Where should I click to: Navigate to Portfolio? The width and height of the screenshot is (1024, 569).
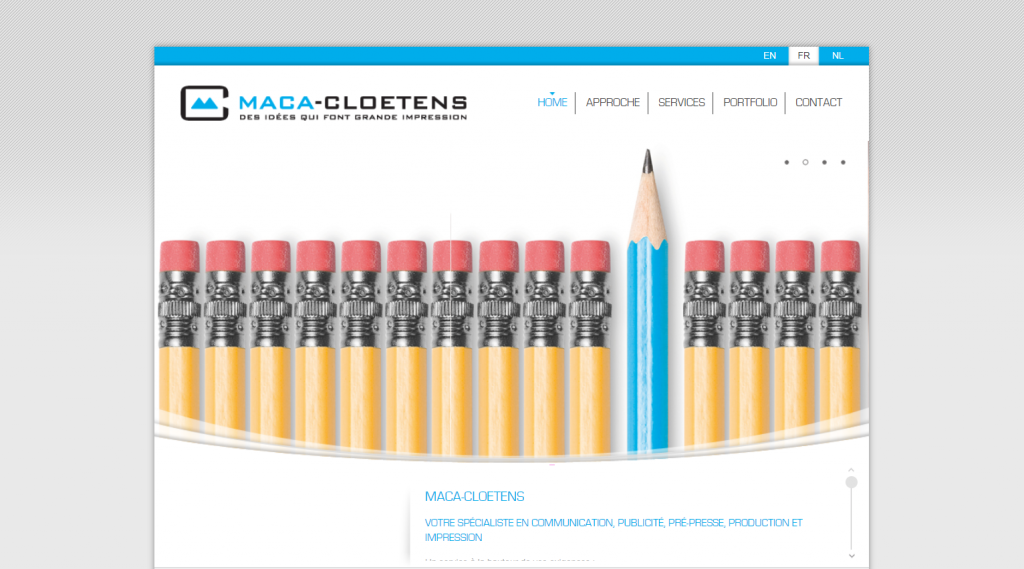750,103
